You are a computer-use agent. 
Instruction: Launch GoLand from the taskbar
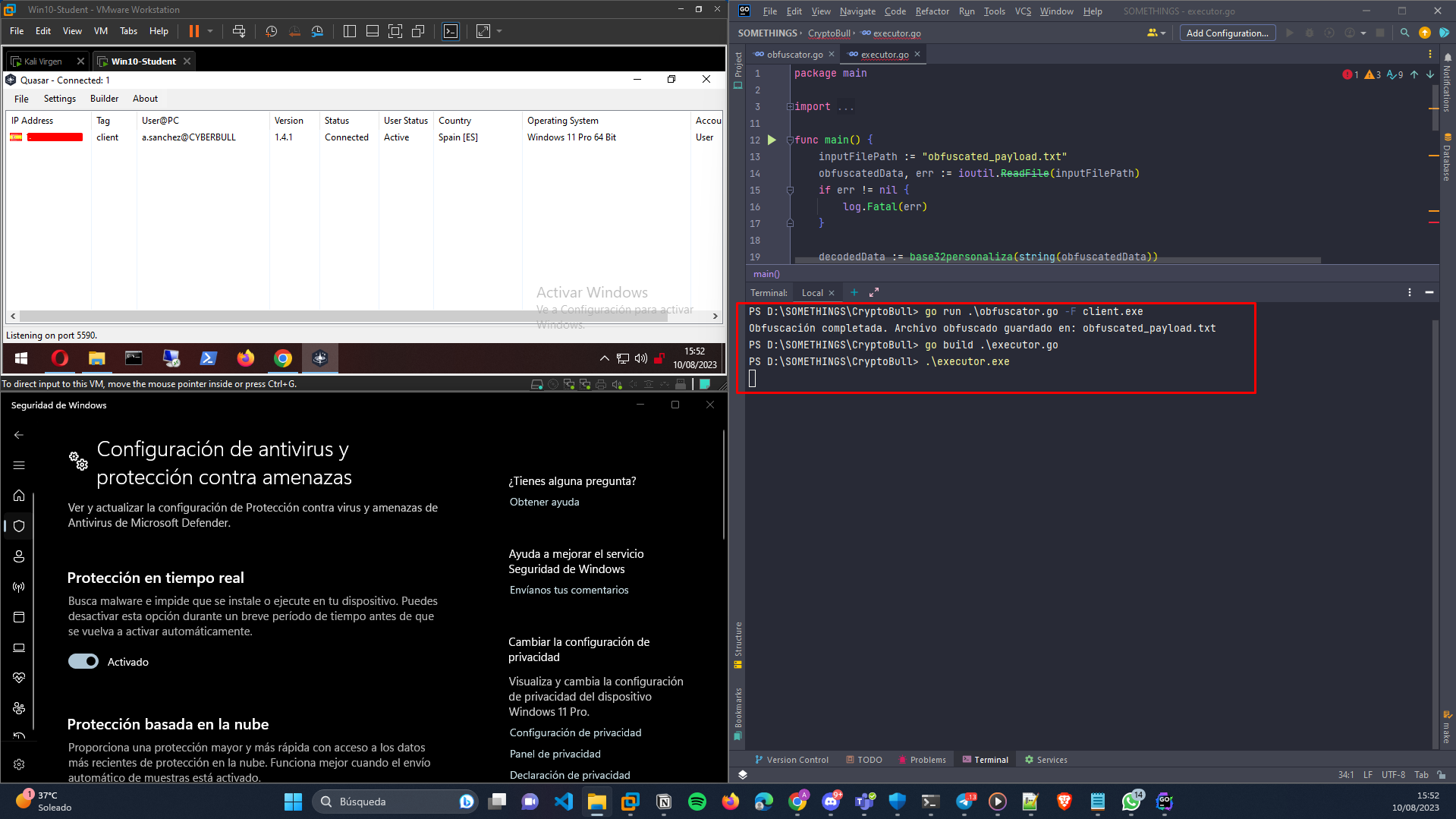point(1164,802)
